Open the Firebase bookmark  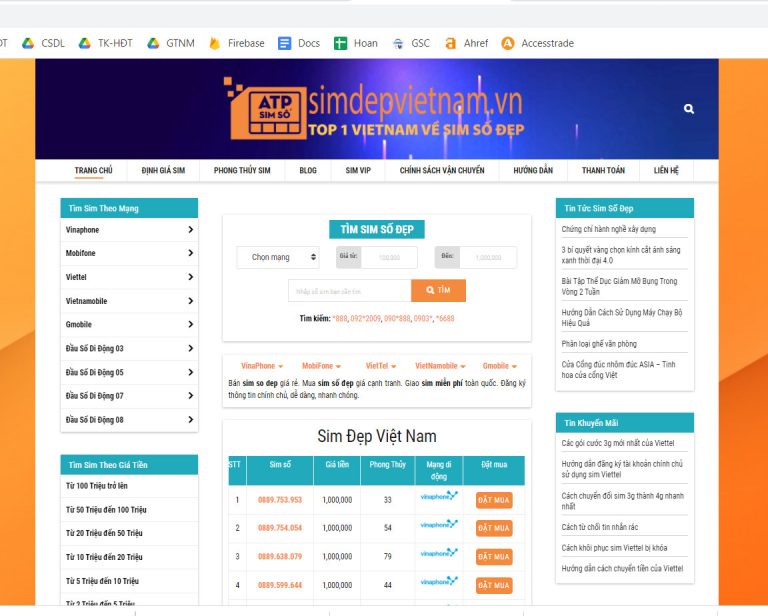pyautogui.click(x=237, y=43)
